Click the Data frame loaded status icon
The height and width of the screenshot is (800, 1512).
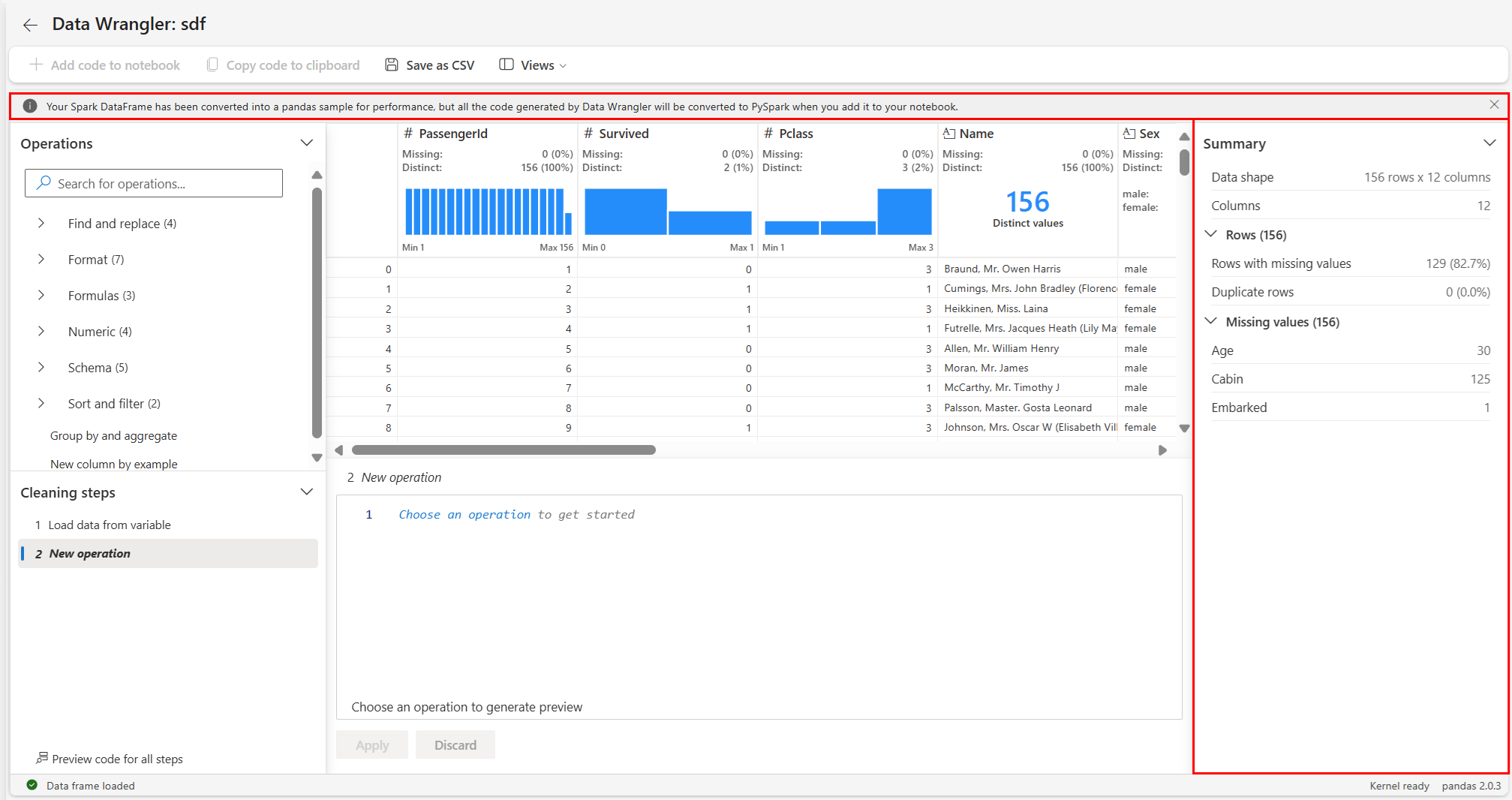tap(32, 785)
